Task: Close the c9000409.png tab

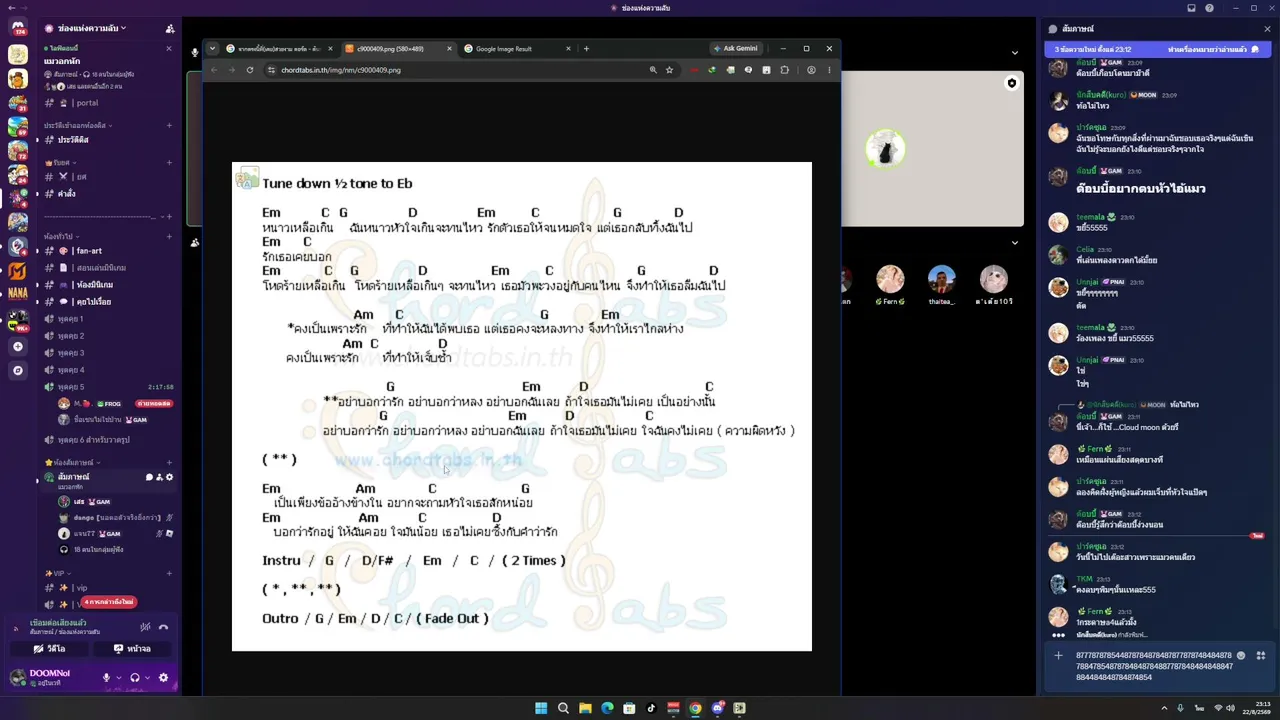Action: (x=450, y=48)
